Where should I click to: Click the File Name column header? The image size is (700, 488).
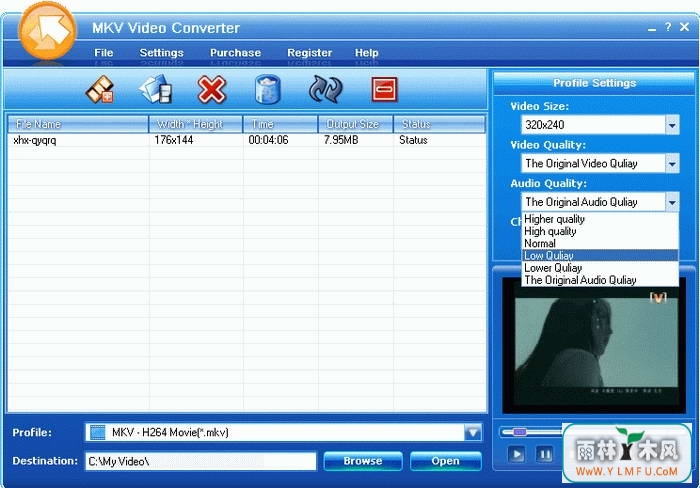click(x=78, y=124)
